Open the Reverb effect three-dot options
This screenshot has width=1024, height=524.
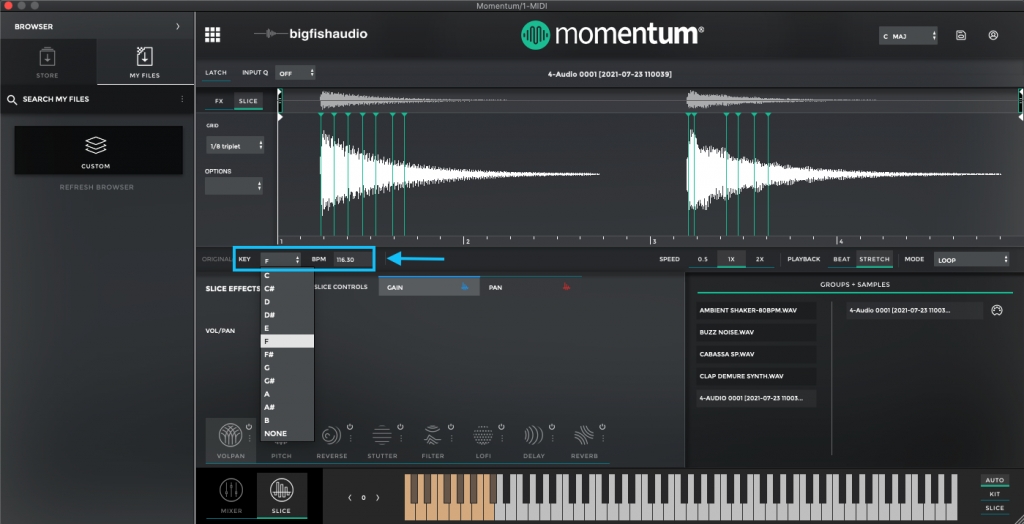[x=601, y=438]
